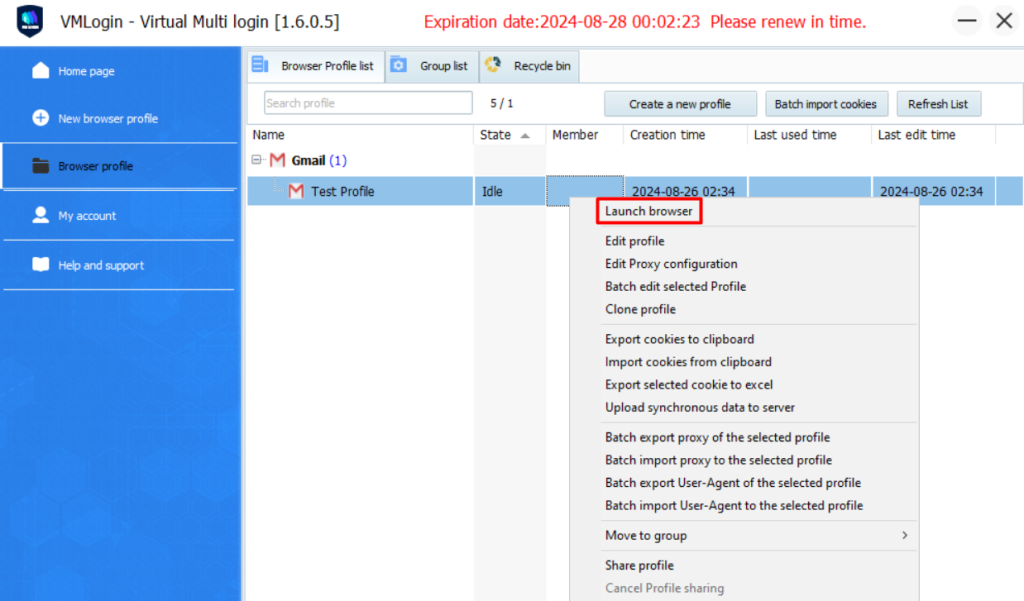Viewport: 1024px width, 601px height.
Task: Click the My account person icon
Action: pyautogui.click(x=40, y=215)
